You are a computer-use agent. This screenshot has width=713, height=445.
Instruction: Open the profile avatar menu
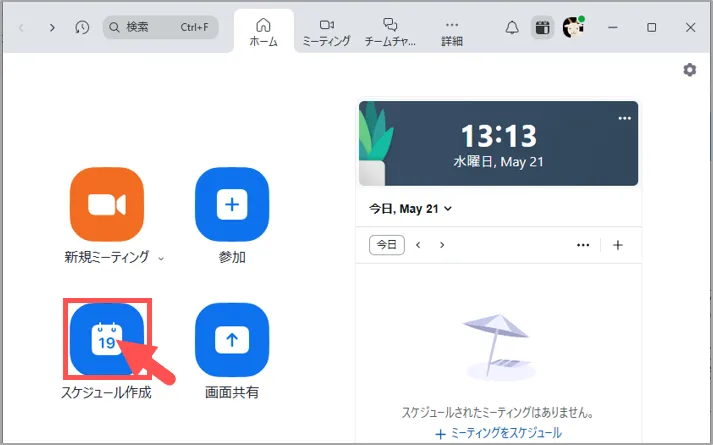(x=573, y=27)
